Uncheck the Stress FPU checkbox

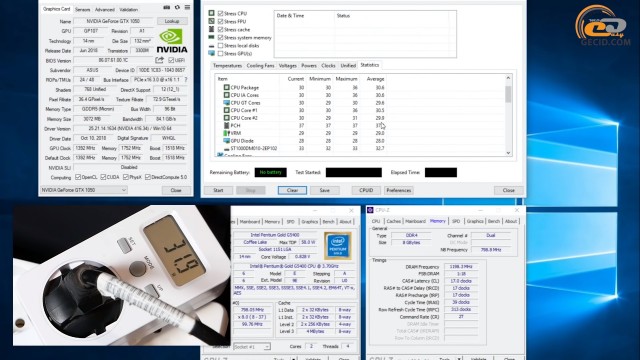(x=220, y=22)
